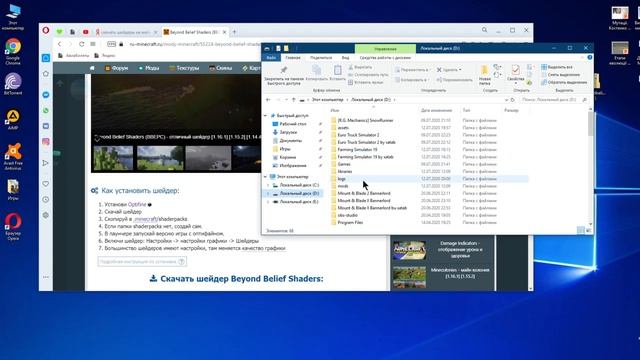The width and height of the screenshot is (640, 360).
Task: Click the '.minecraft' link in instructions
Action: (x=145, y=219)
